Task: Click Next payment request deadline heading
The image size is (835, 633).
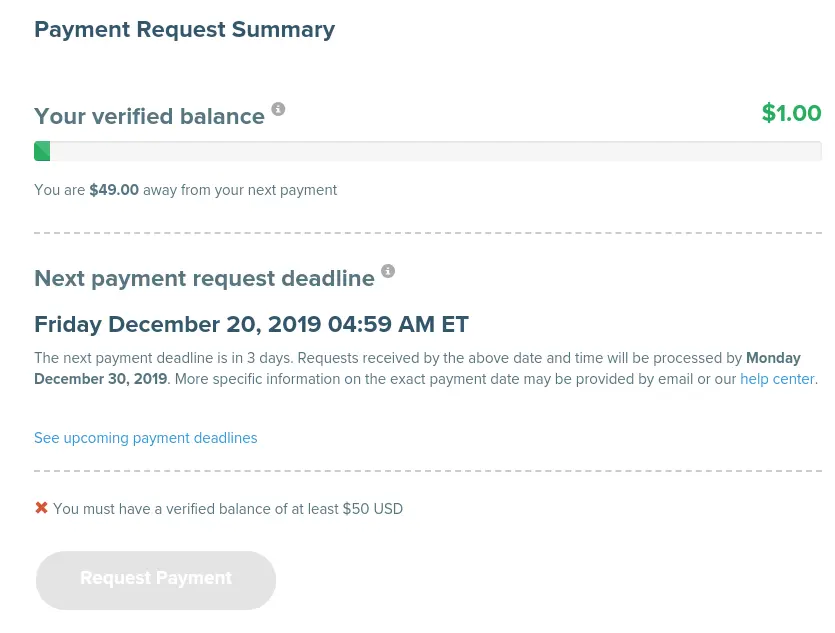Action: tap(204, 278)
